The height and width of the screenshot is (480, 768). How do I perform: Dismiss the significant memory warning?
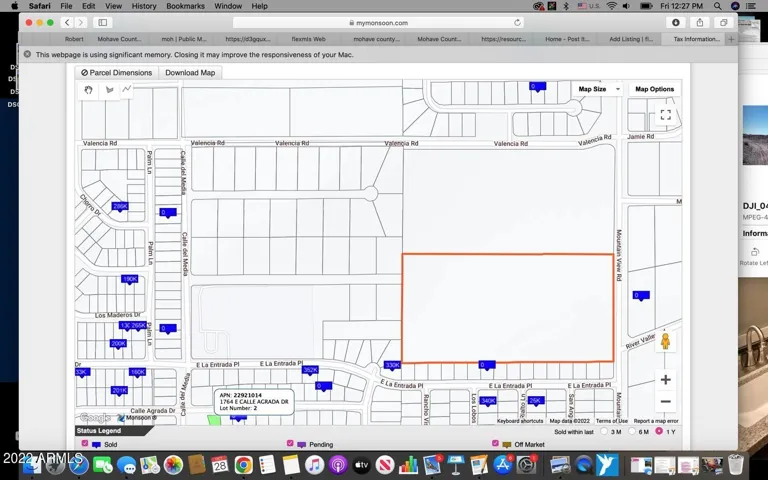pyautogui.click(x=27, y=54)
